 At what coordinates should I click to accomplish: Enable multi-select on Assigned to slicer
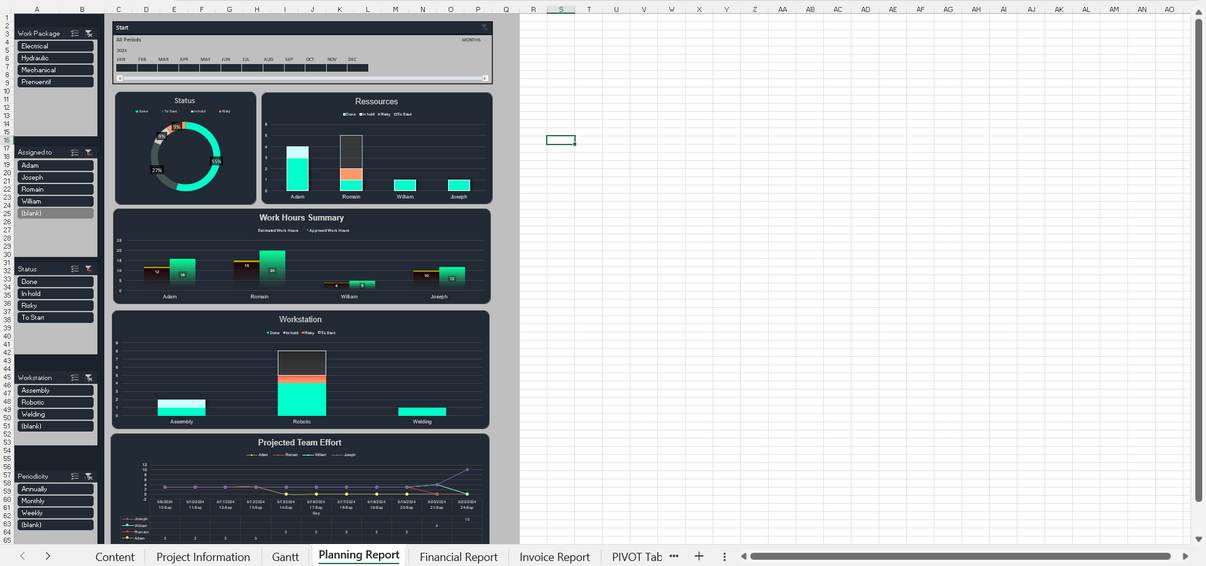pos(75,153)
